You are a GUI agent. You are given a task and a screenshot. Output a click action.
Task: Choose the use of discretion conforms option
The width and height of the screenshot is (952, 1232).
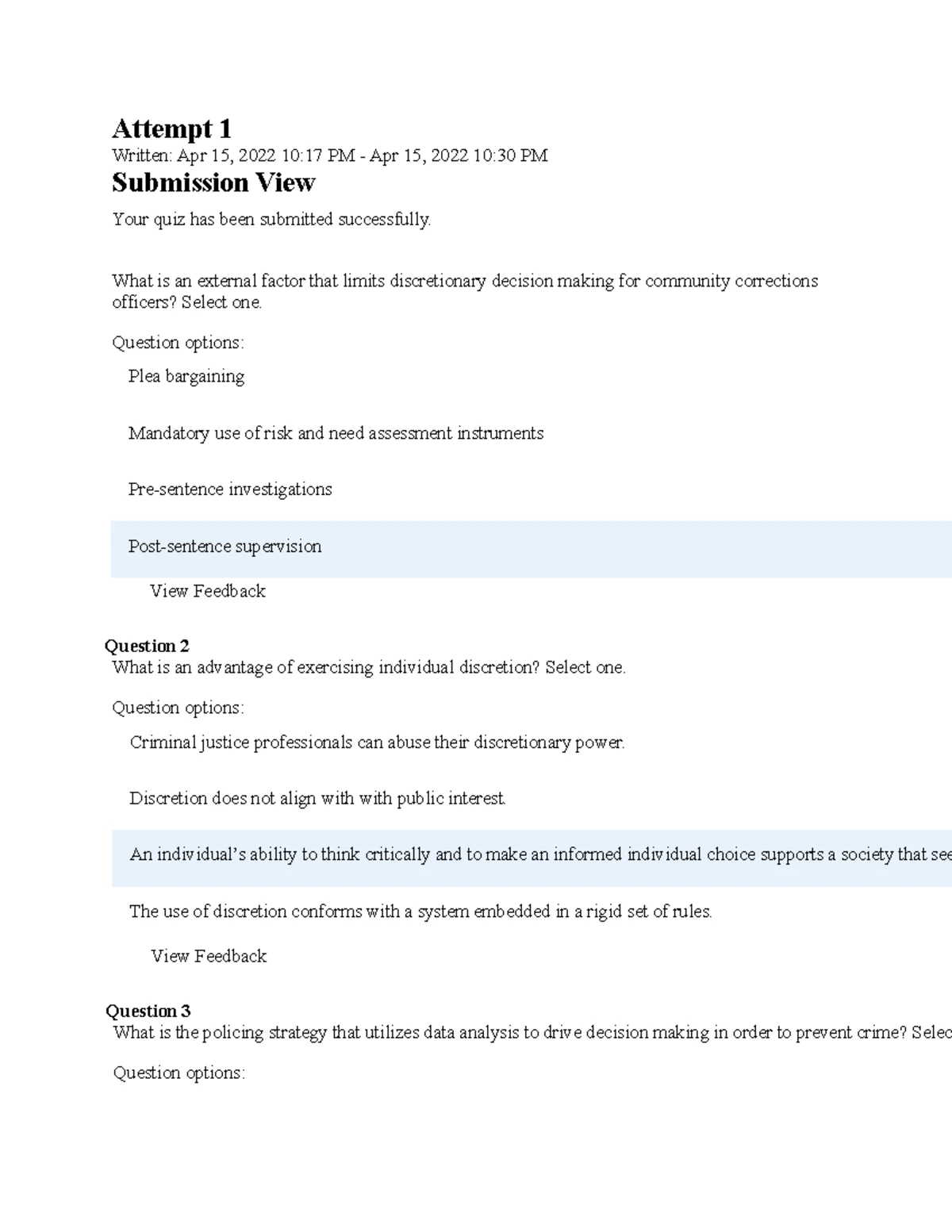(420, 912)
